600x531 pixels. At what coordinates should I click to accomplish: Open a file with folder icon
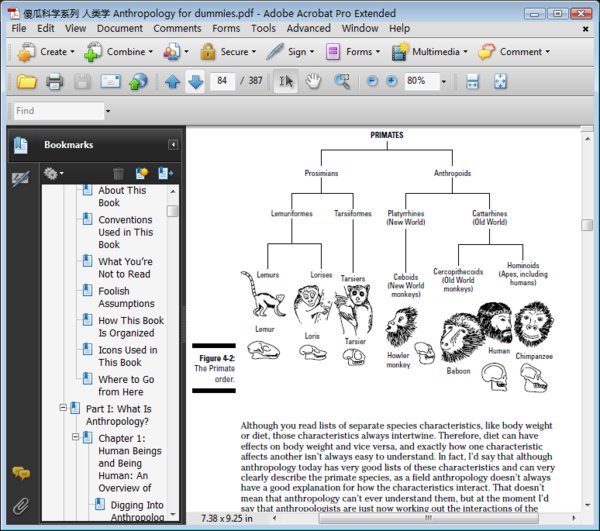pos(26,81)
